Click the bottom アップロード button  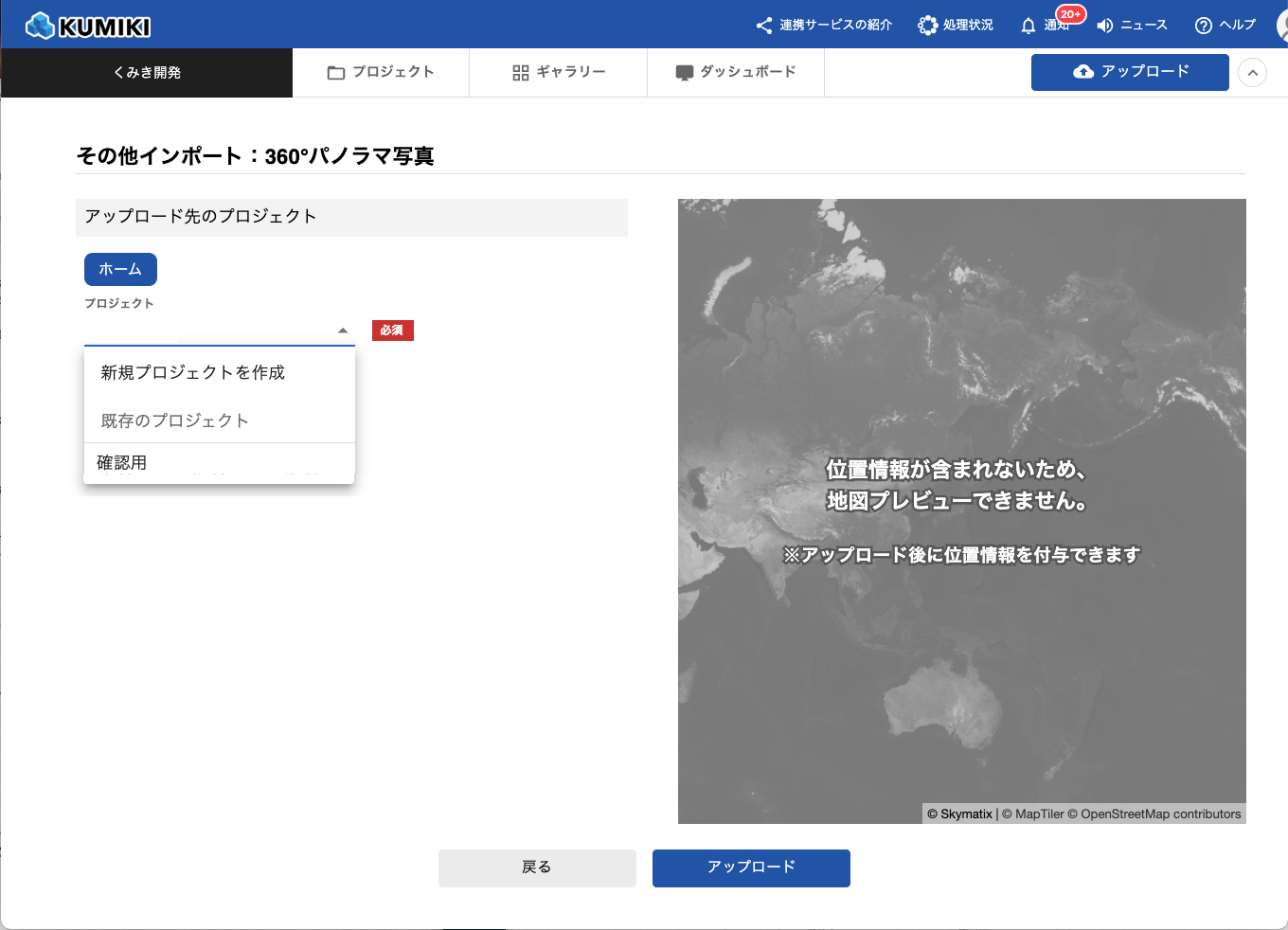pyautogui.click(x=751, y=867)
